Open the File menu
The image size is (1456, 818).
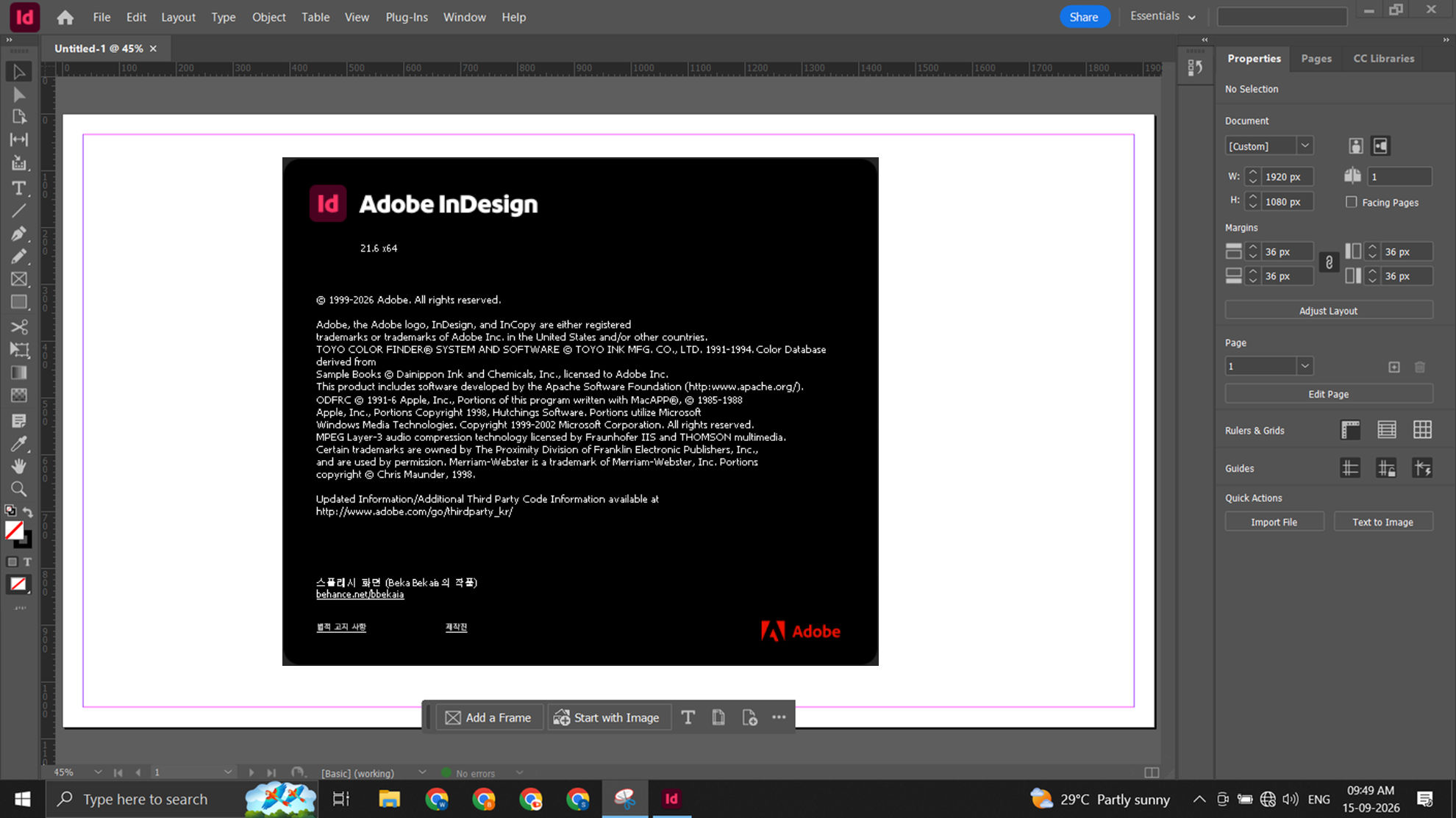(101, 17)
